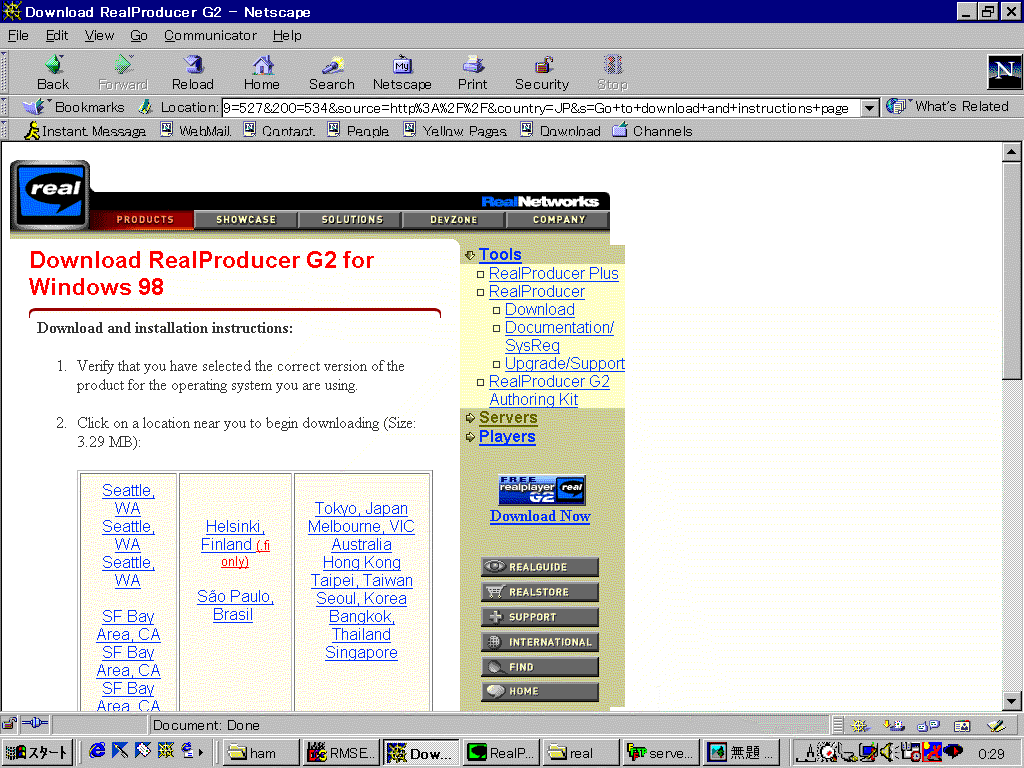
Task: Select the SHOWCASE site tab
Action: [x=246, y=220]
